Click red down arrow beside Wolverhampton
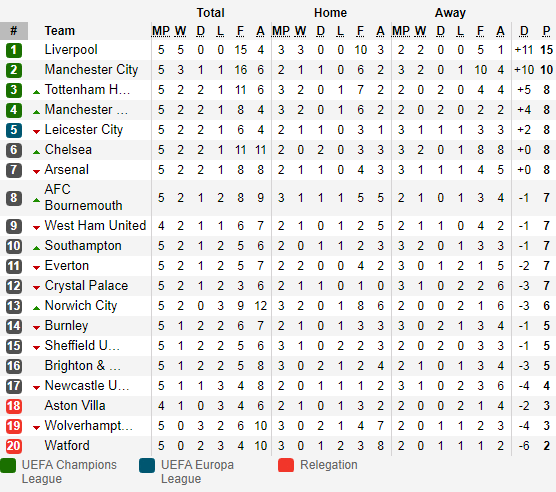This screenshot has width=556, height=492. pos(36,428)
